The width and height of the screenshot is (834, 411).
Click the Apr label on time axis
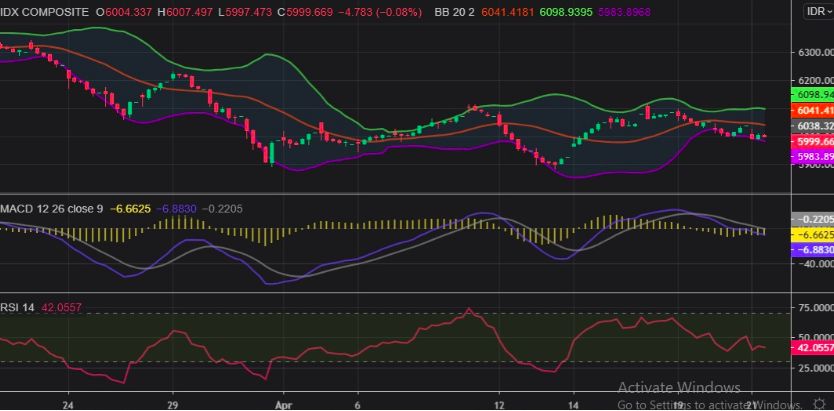284,404
